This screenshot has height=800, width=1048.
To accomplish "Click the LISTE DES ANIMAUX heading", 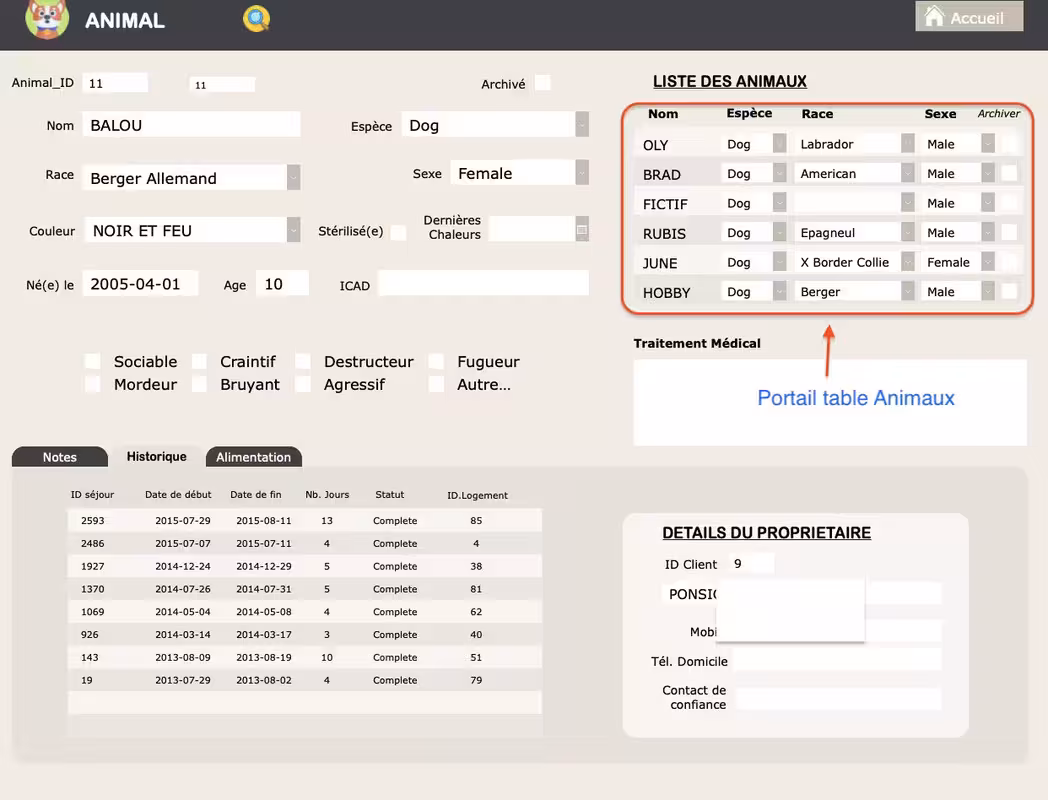I will point(729,81).
